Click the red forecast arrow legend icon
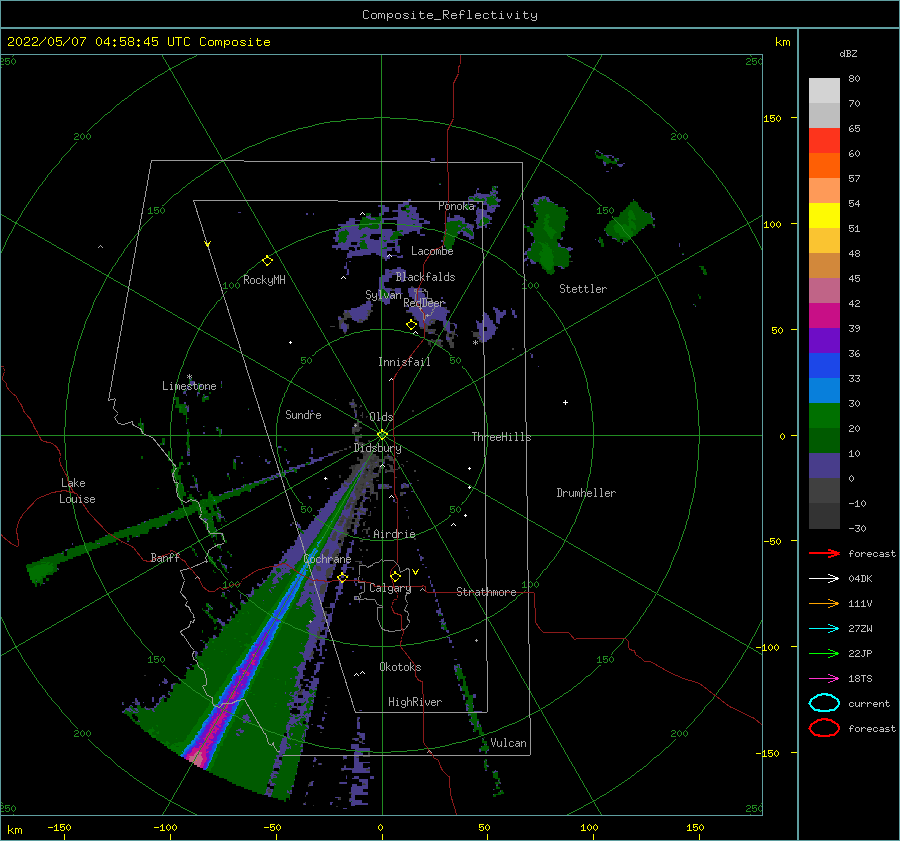Image resolution: width=900 pixels, height=841 pixels. click(824, 553)
